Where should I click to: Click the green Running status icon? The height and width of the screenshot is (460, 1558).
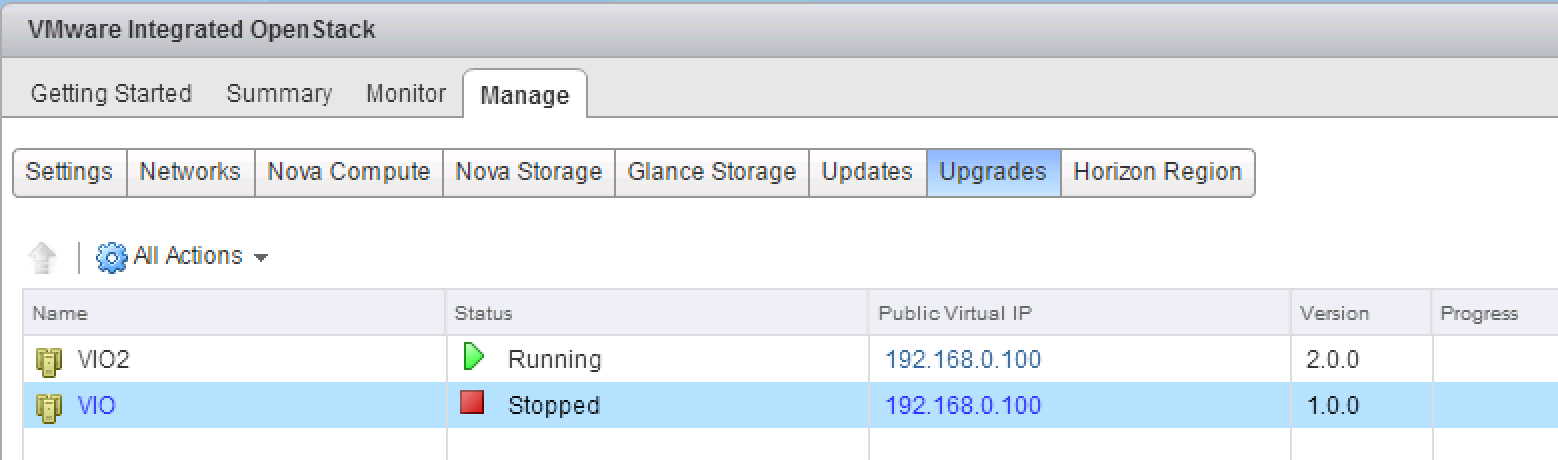[x=473, y=357]
